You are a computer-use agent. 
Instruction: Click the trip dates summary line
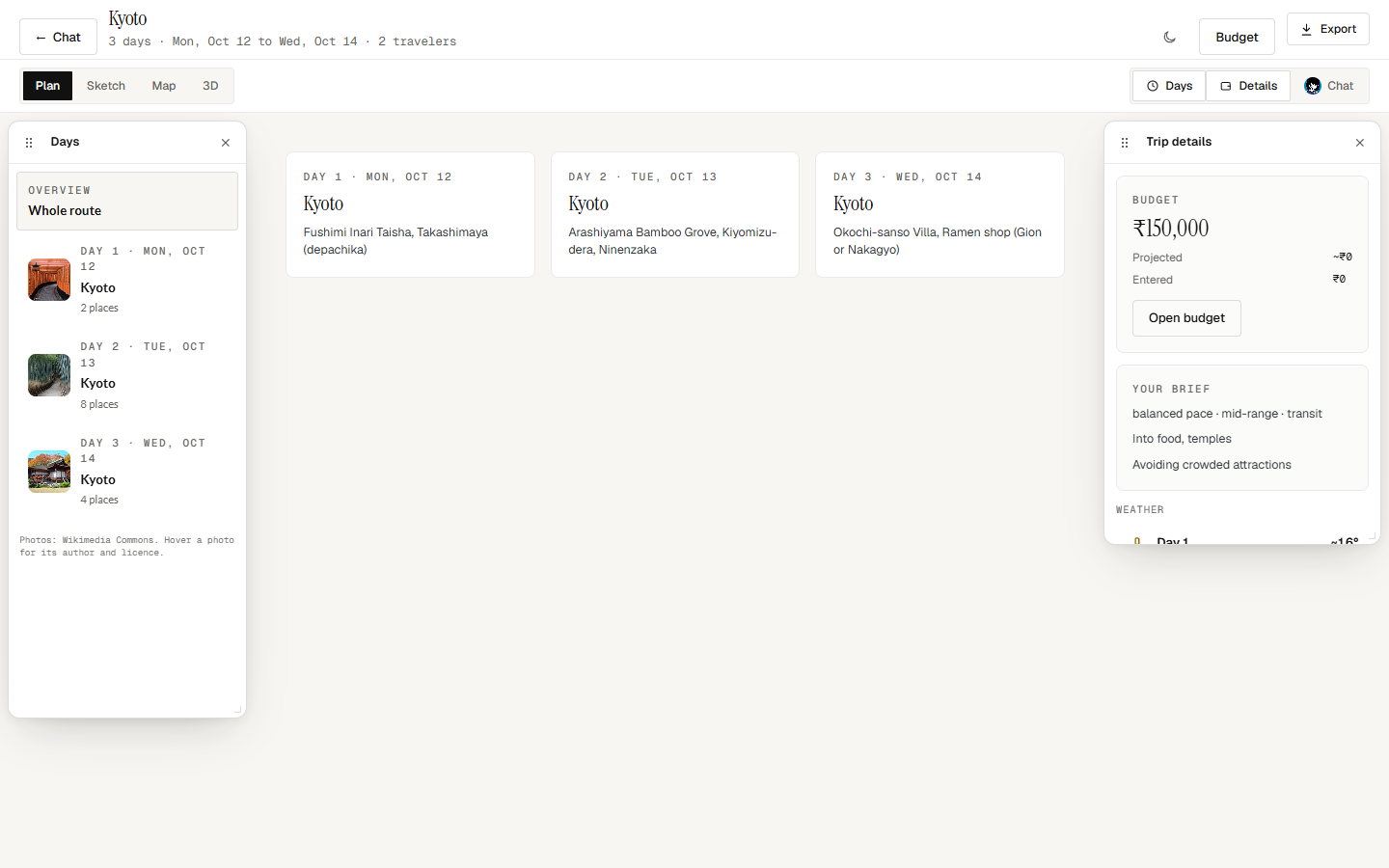tap(283, 41)
